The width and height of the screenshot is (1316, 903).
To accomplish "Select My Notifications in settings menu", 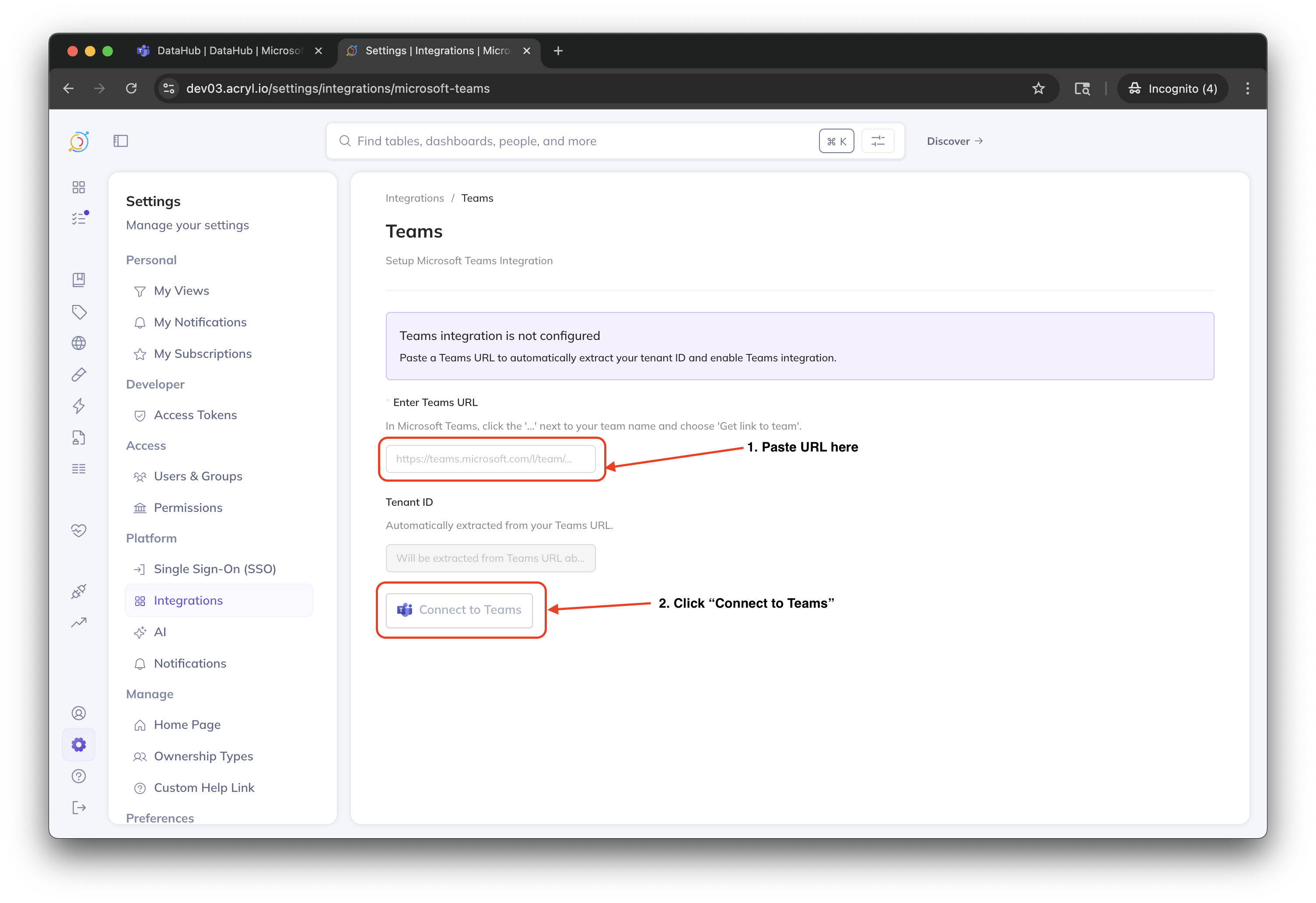I will (x=200, y=322).
